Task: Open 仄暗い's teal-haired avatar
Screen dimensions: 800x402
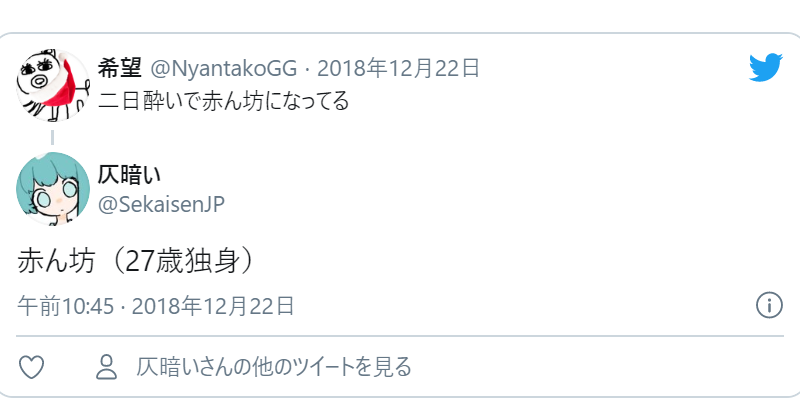Action: [x=53, y=189]
